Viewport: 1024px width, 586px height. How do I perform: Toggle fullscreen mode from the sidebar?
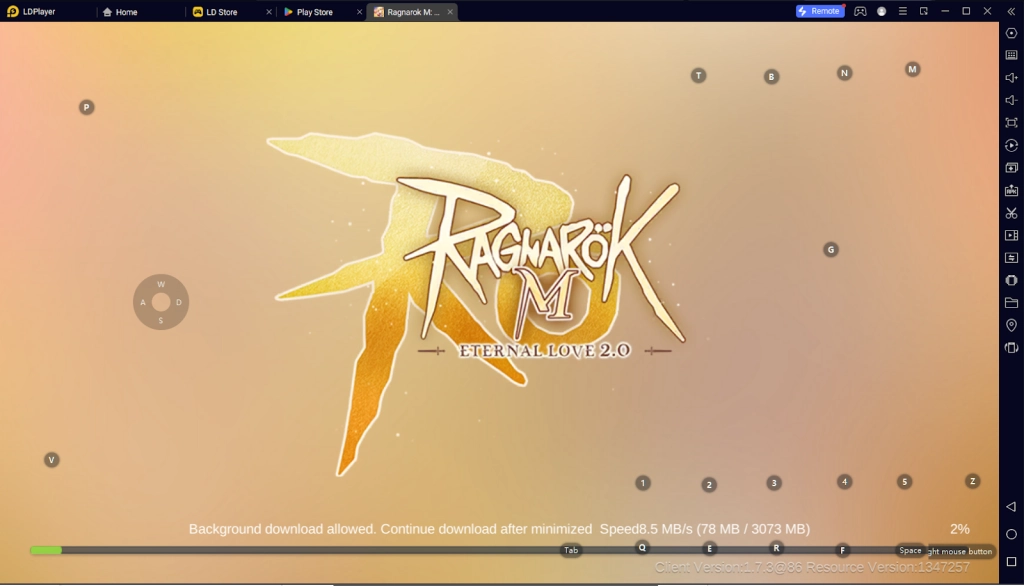pyautogui.click(x=1011, y=123)
